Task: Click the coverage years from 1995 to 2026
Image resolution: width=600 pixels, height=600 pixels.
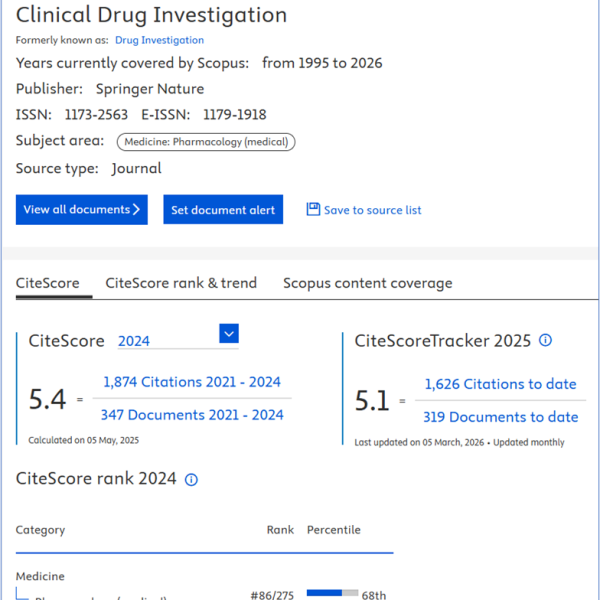Action: (x=322, y=63)
